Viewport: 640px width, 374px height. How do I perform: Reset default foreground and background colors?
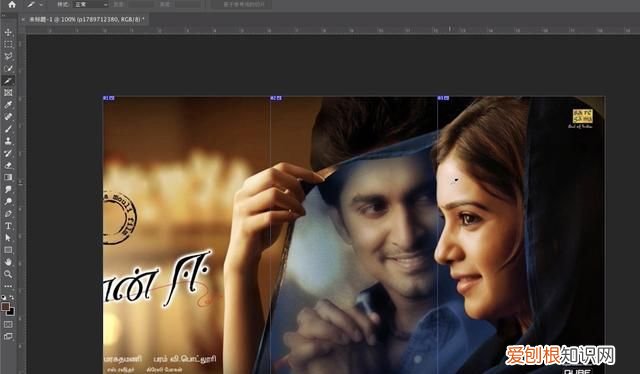tap(4, 298)
